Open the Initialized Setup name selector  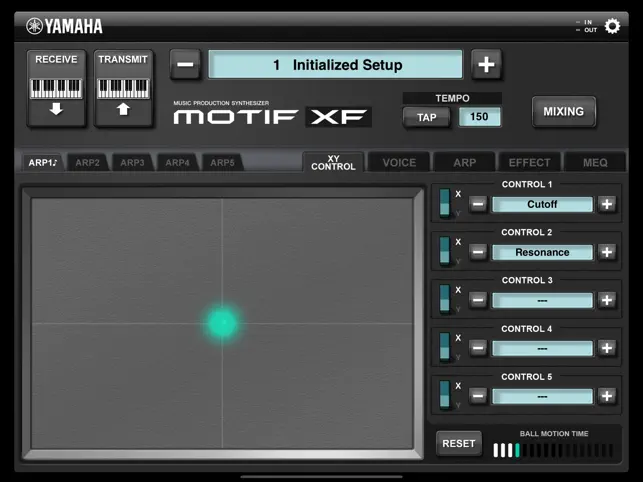pos(336,65)
